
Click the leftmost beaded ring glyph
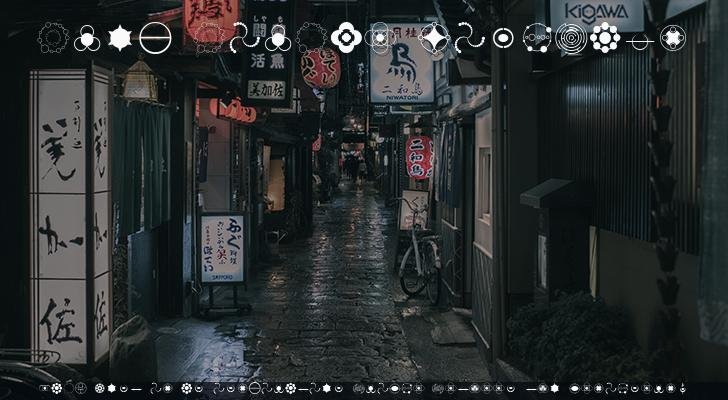[x=53, y=38]
